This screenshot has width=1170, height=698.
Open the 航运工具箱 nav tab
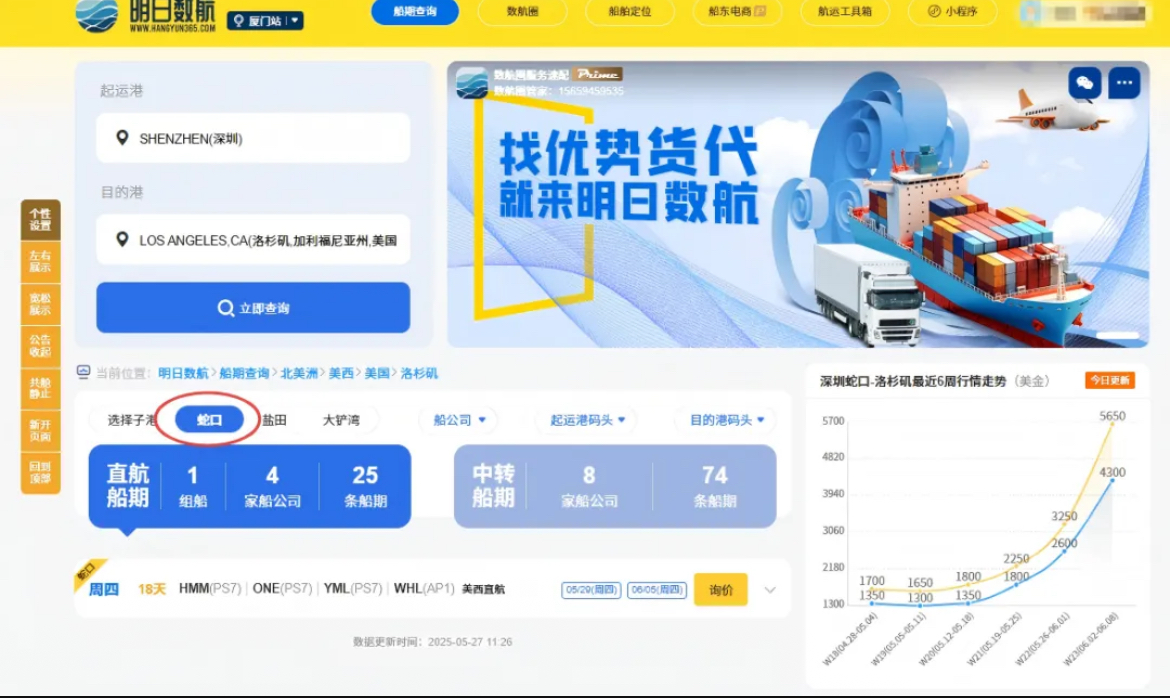tap(845, 11)
